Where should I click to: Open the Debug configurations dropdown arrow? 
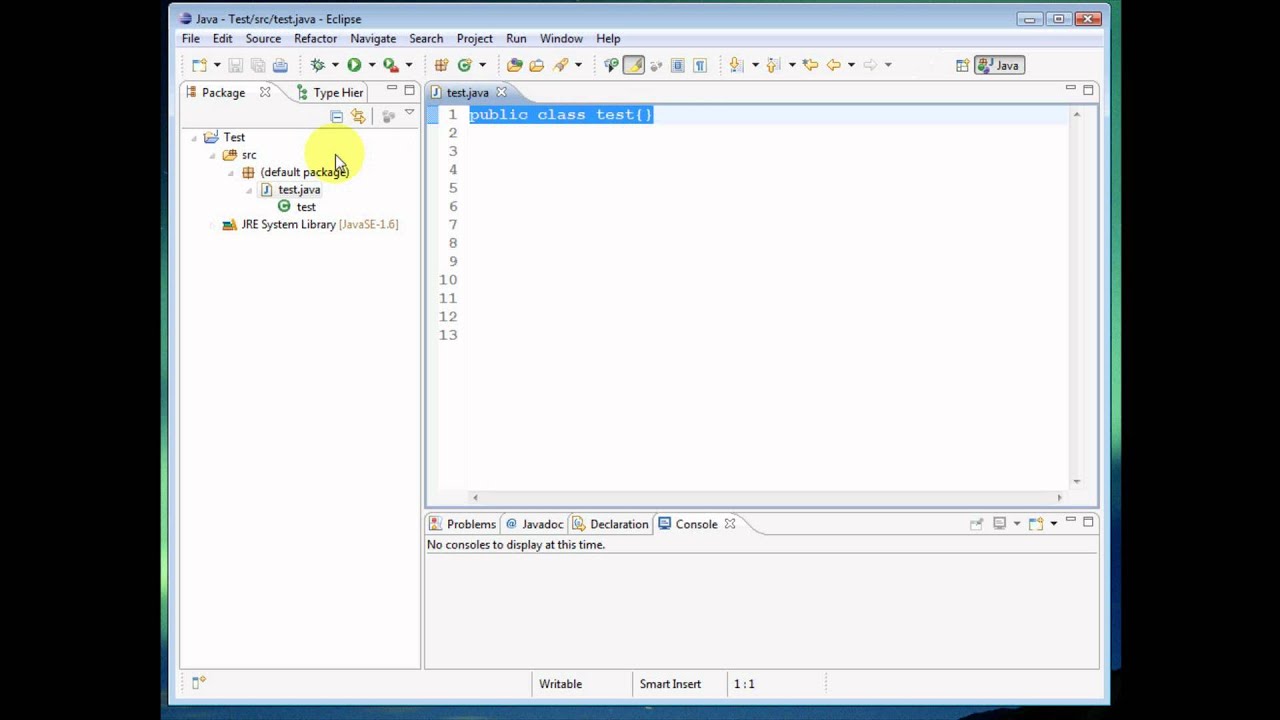335,66
